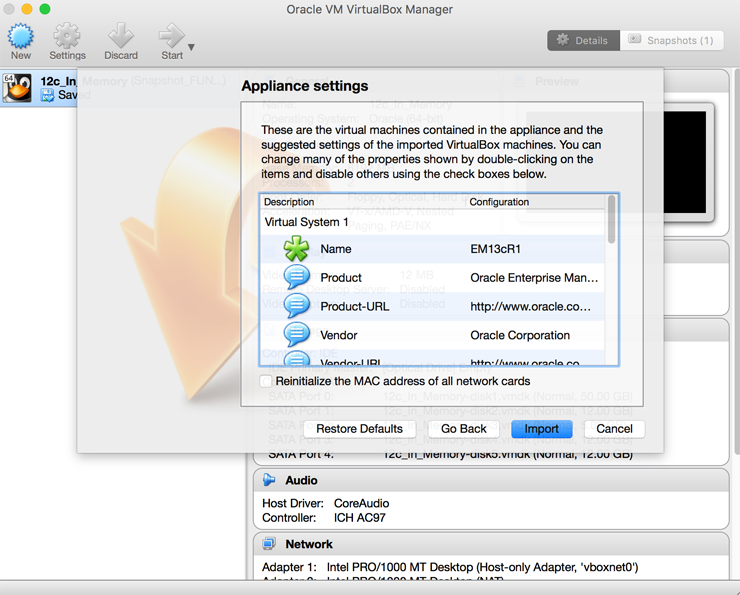740x595 pixels.
Task: Click the Audio section icon
Action: click(x=269, y=480)
